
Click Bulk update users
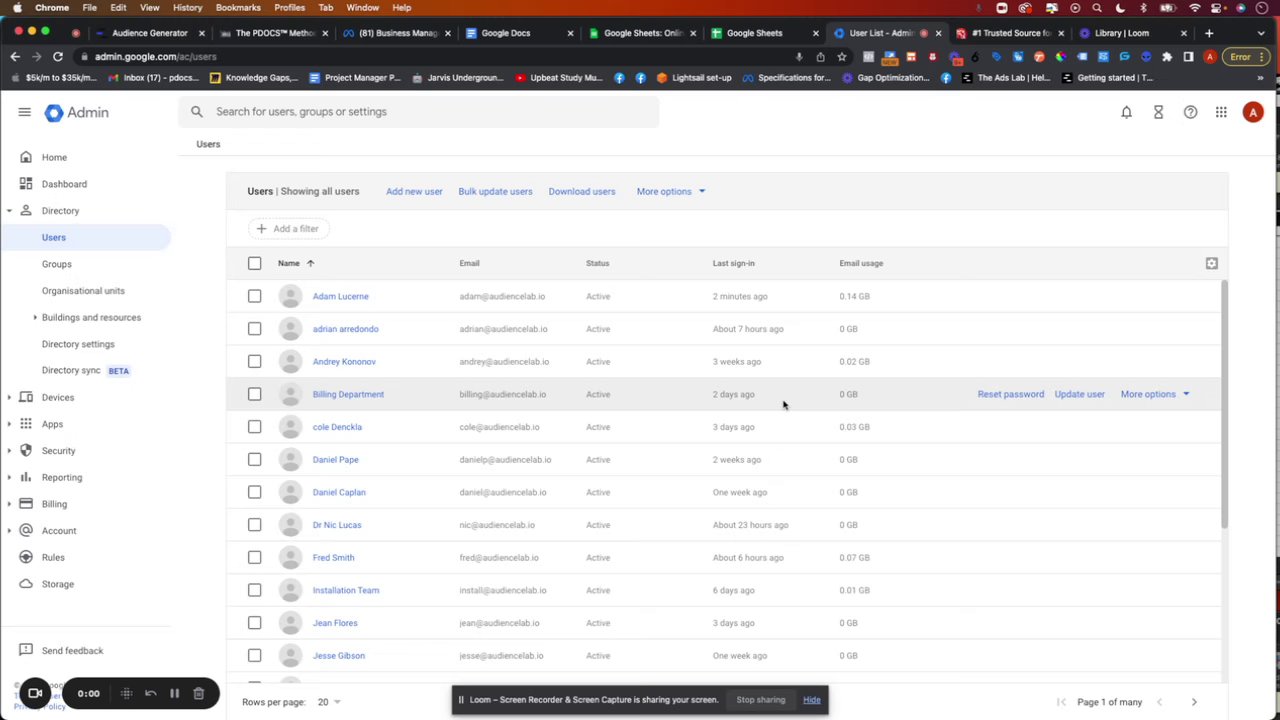(495, 191)
